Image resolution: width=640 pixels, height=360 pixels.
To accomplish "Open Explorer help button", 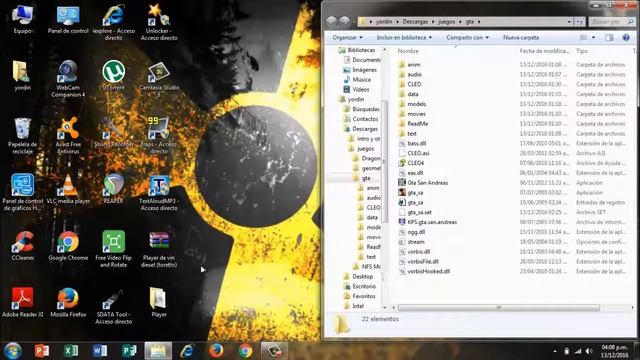I will pyautogui.click(x=626, y=38).
